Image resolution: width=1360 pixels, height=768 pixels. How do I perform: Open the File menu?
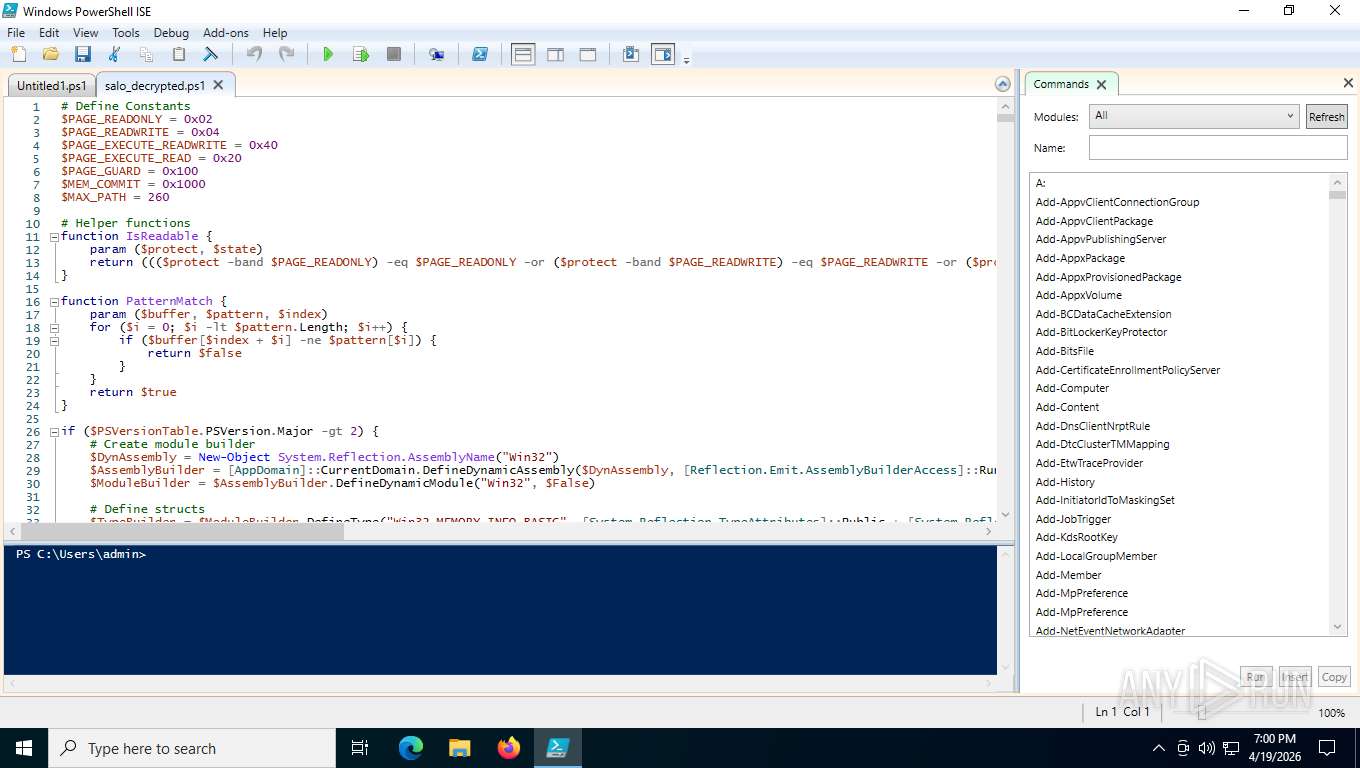tap(16, 32)
